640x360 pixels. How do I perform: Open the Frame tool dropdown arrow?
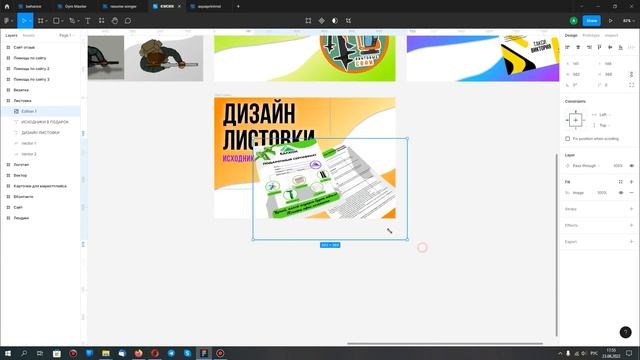point(46,21)
